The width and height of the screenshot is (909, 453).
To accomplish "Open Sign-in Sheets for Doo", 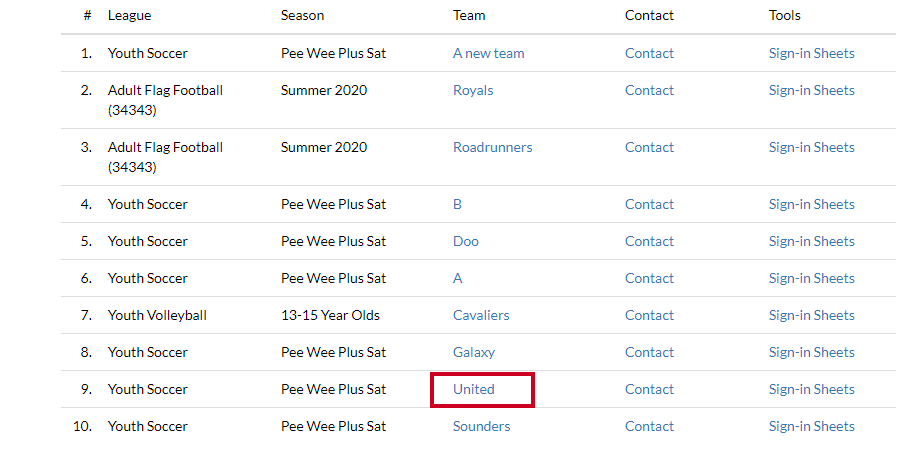I will [812, 241].
